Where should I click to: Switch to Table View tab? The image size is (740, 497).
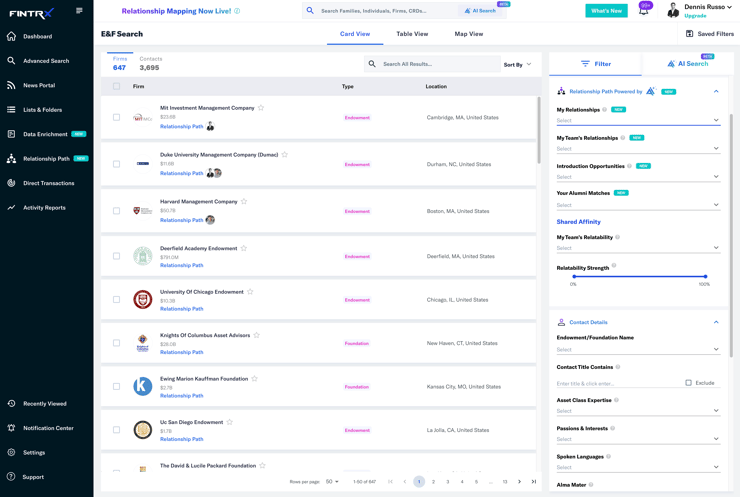coord(412,34)
